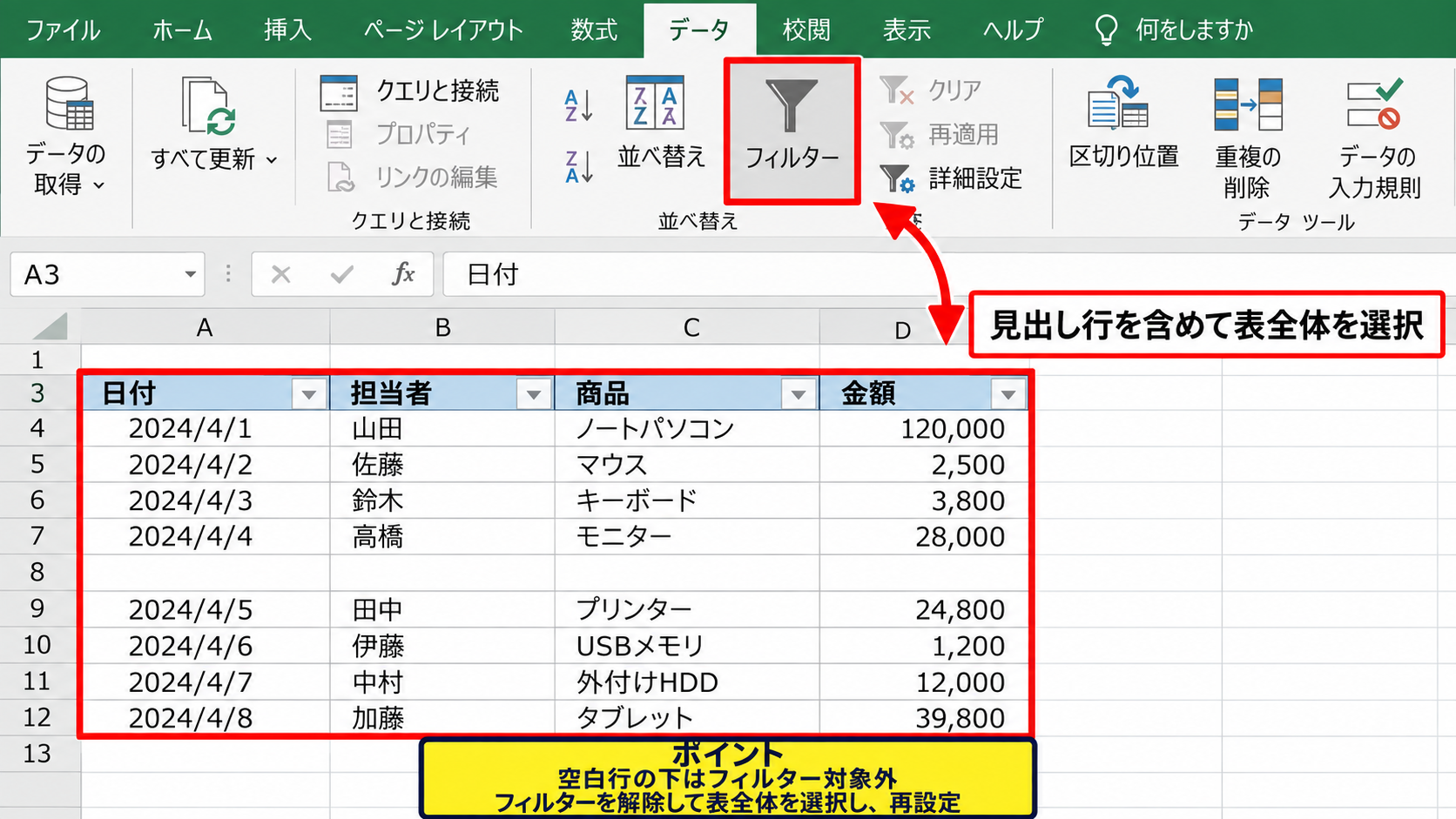Switch to the Page Layout (ページ レイアウト) tab

443,30
